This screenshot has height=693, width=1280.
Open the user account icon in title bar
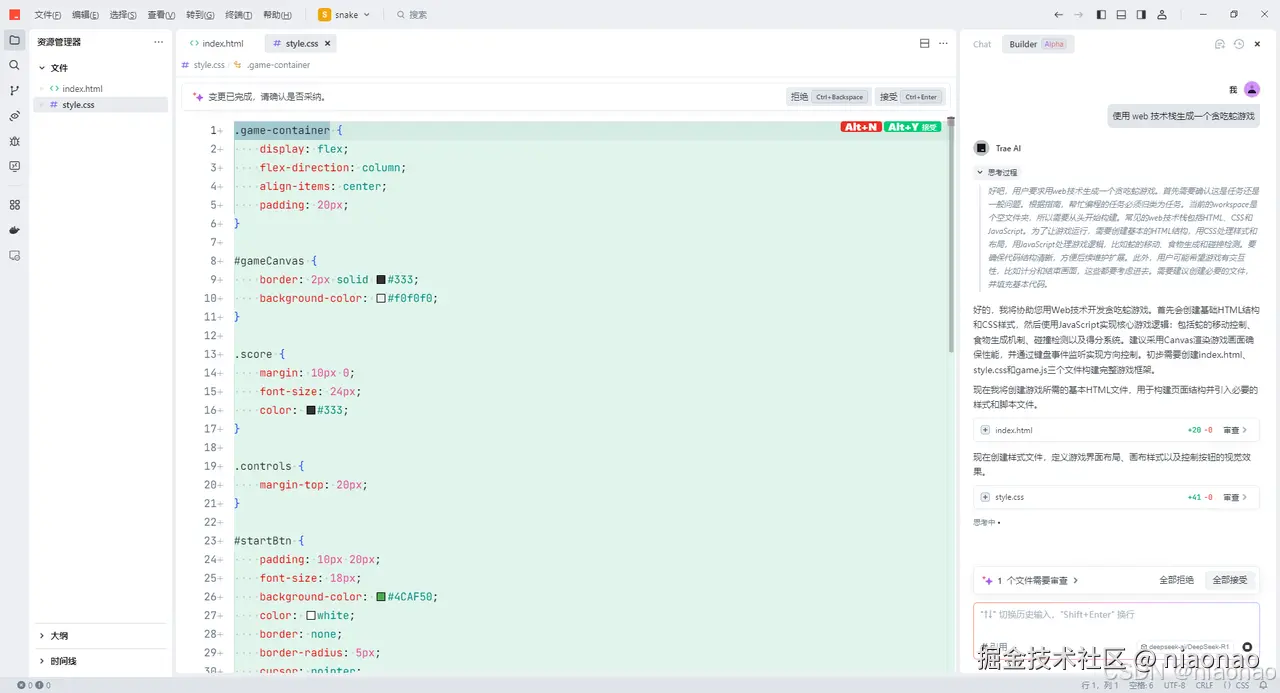pos(1162,15)
